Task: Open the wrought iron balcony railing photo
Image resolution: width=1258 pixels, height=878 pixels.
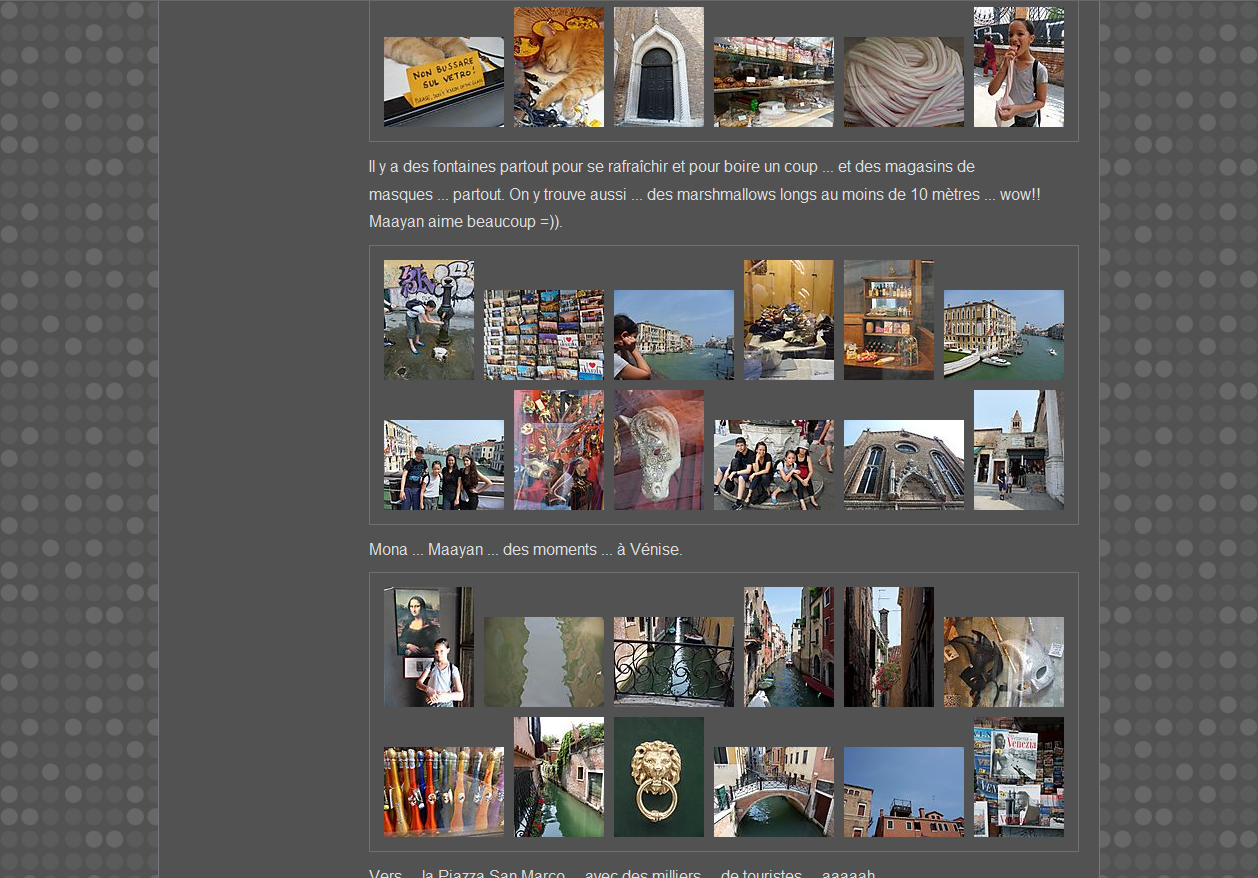Action: (673, 662)
